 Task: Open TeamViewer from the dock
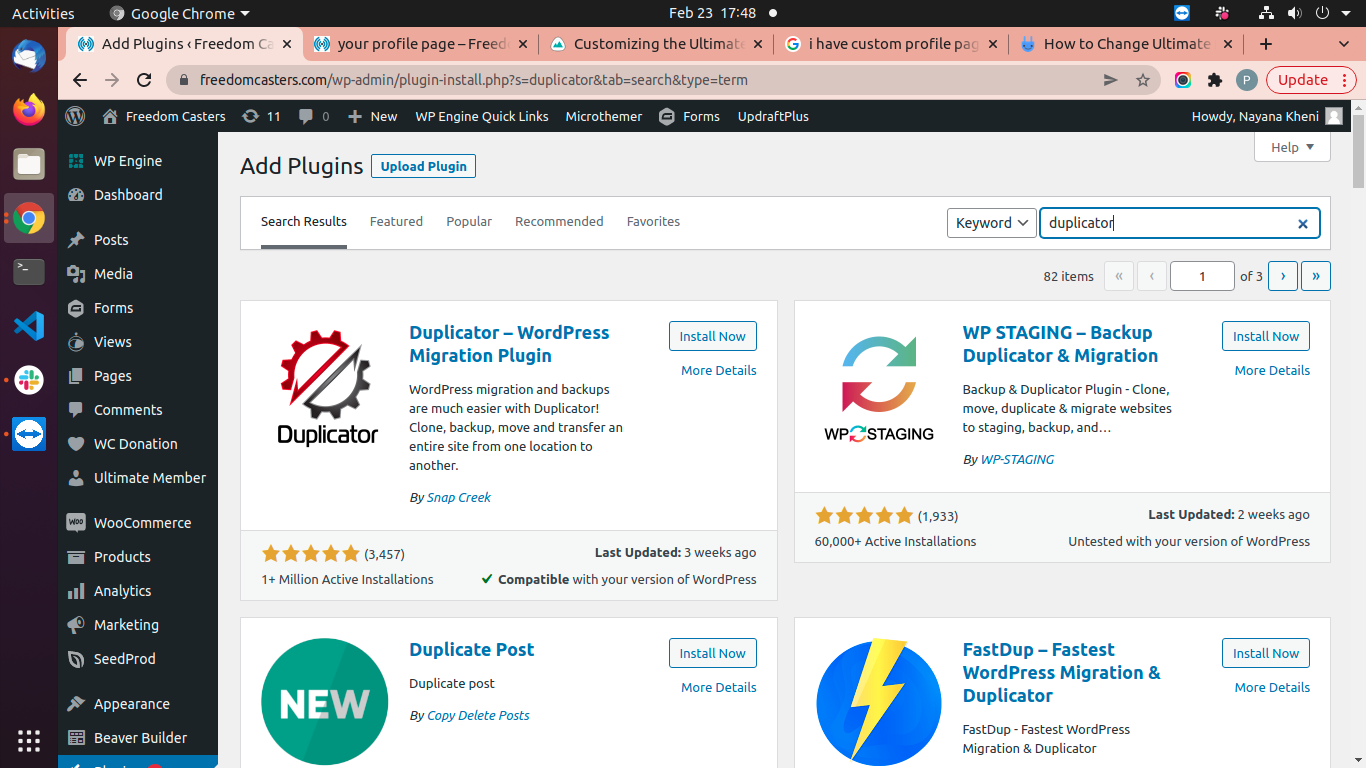click(x=29, y=434)
